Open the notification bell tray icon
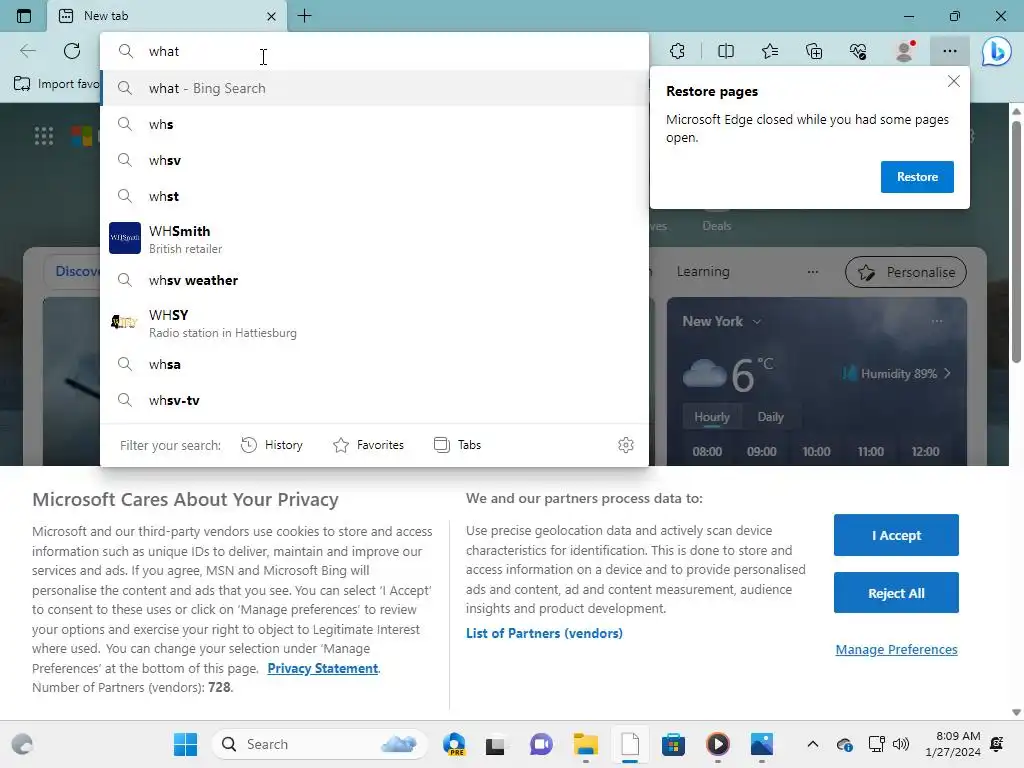This screenshot has width=1024, height=768. tap(997, 744)
